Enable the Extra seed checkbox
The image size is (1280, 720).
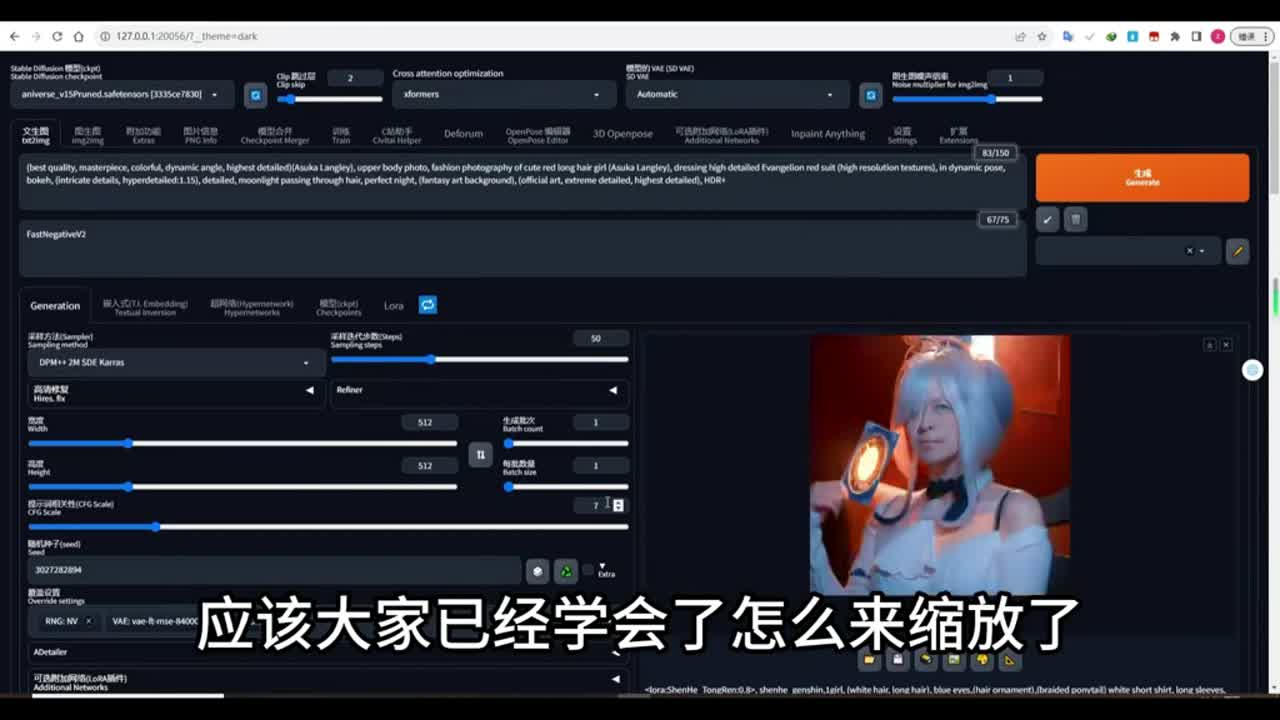(x=589, y=570)
